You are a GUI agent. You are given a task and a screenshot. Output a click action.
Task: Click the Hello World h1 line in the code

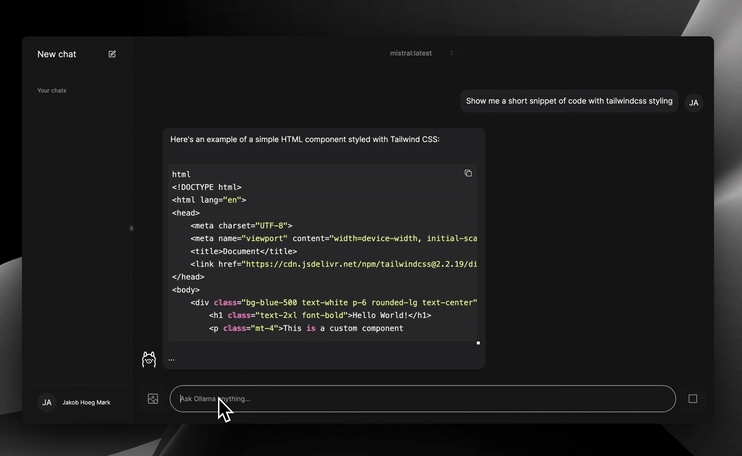coord(320,315)
